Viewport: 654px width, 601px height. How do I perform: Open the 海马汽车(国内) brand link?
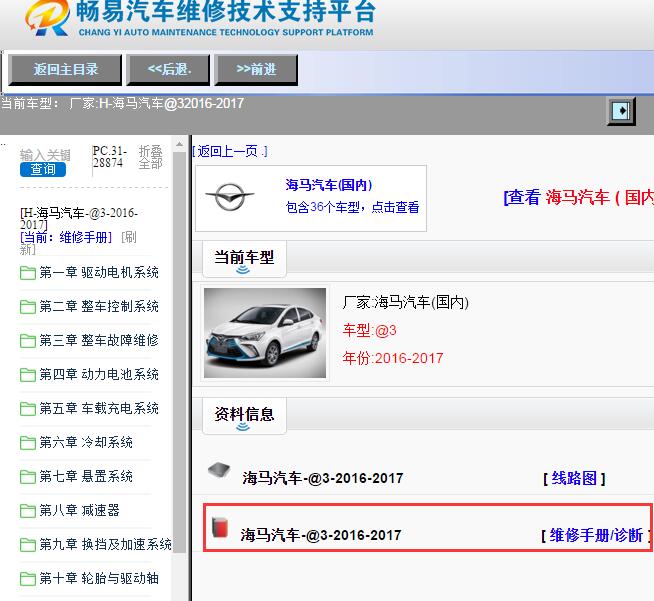point(329,185)
